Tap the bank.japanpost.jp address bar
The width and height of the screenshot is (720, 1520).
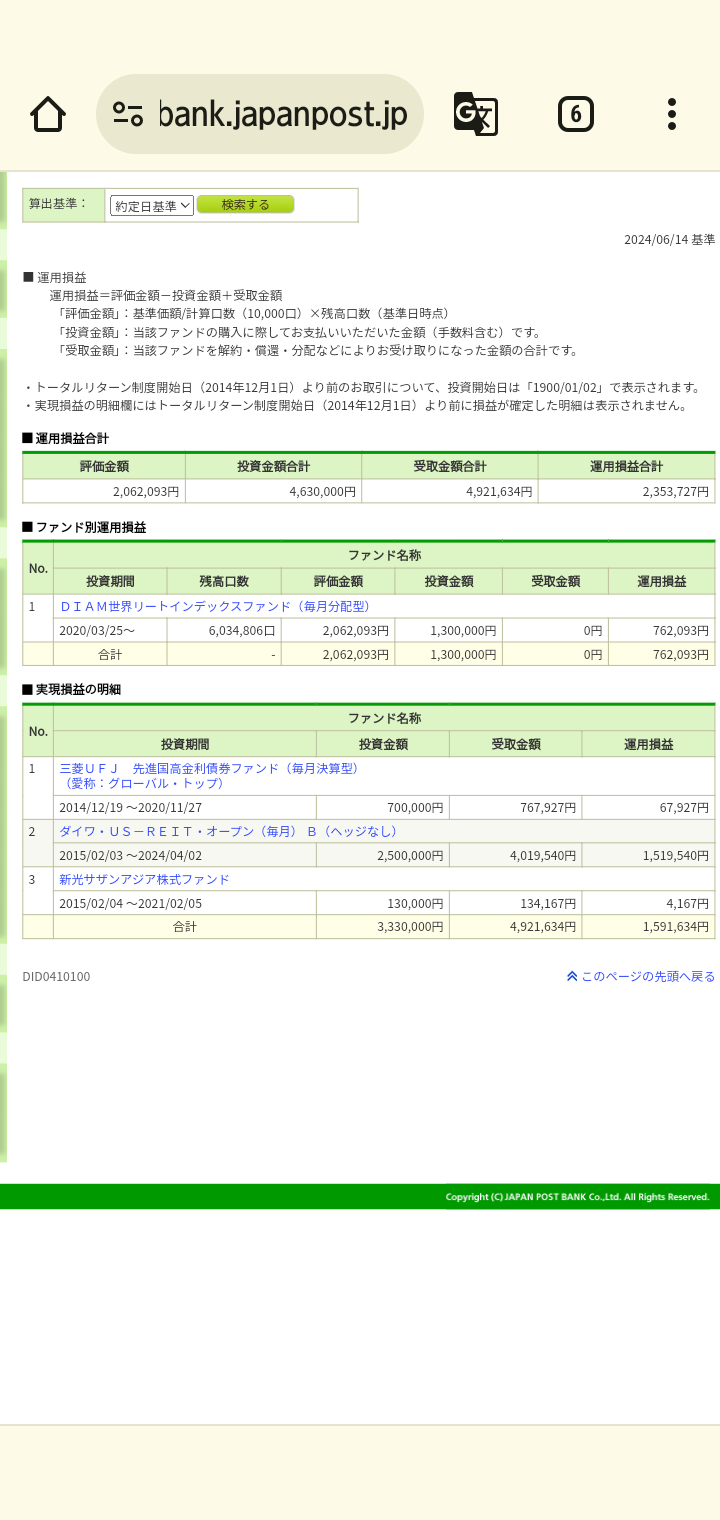pyautogui.click(x=260, y=114)
